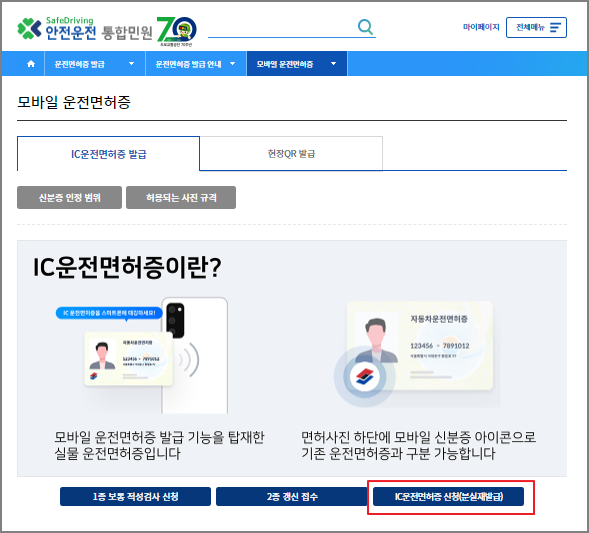Click the hamburger icon in 전체메뉴
The image size is (589, 533).
point(555,27)
